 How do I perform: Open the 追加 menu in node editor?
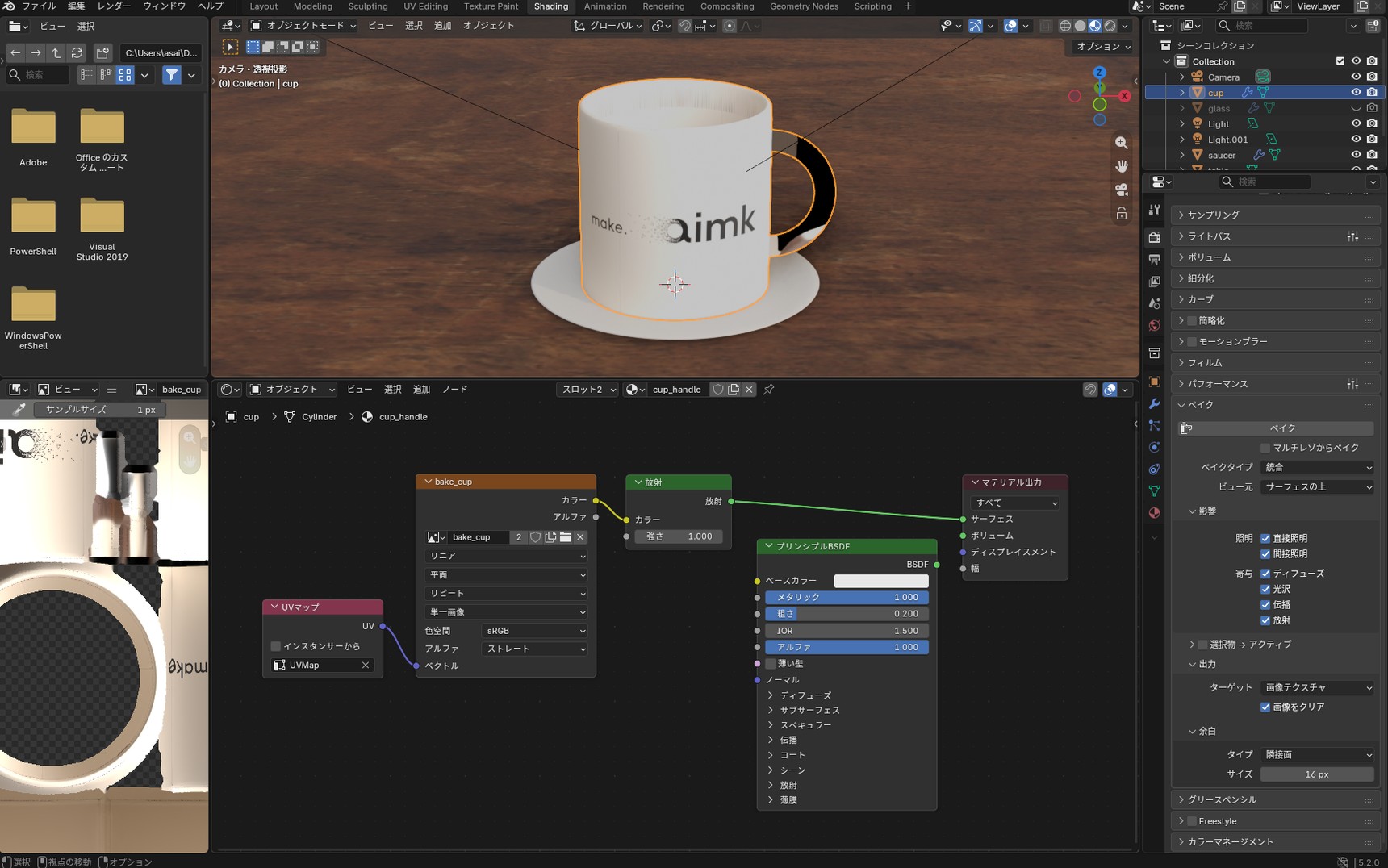pyautogui.click(x=421, y=390)
